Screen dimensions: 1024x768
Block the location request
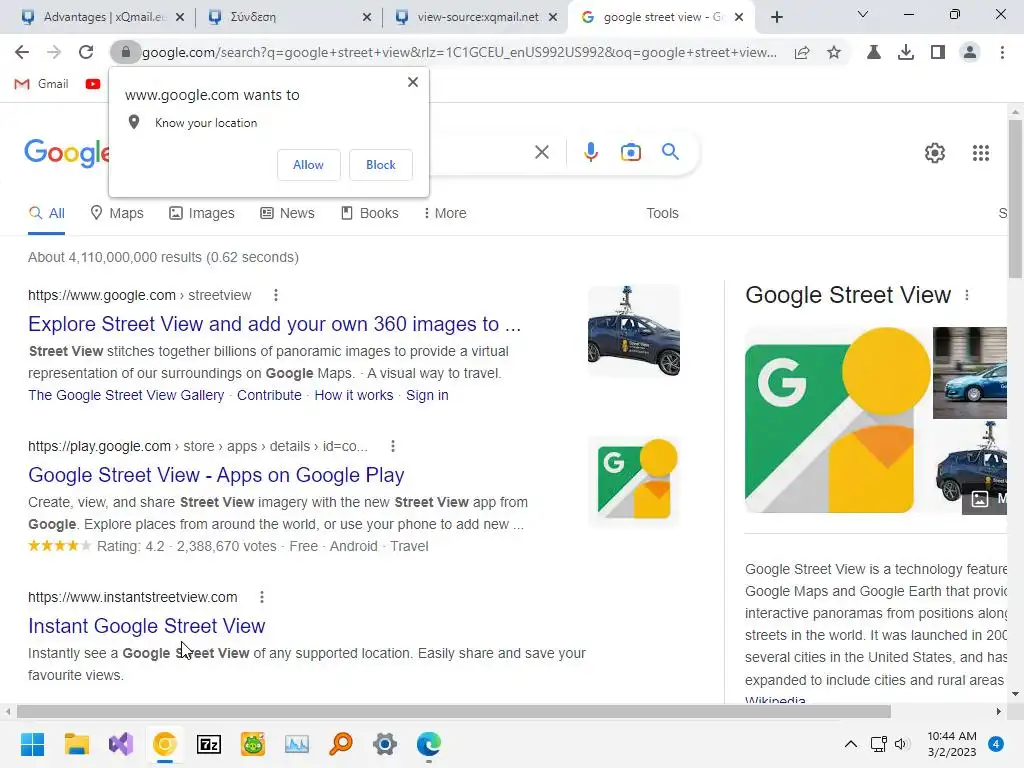[x=381, y=165]
